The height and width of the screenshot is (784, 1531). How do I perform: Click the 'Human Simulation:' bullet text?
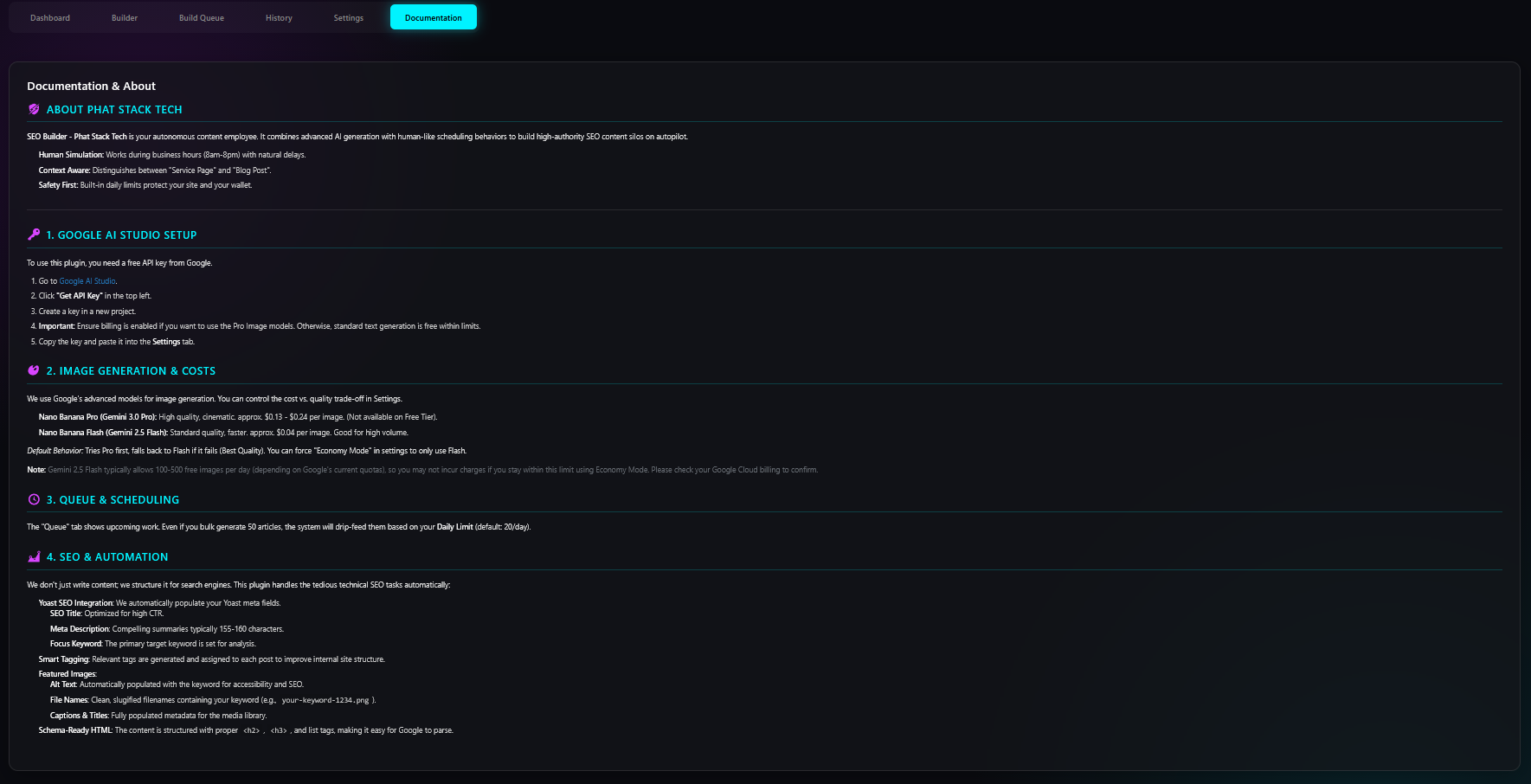click(172, 155)
